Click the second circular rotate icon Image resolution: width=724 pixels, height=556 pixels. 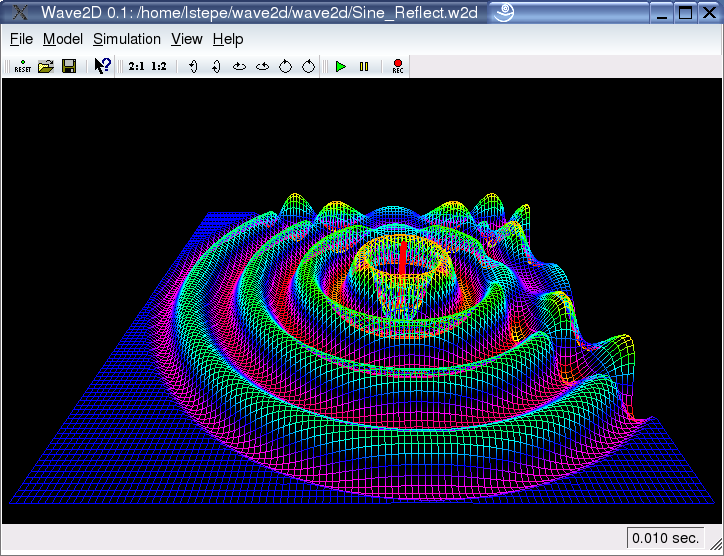309,66
